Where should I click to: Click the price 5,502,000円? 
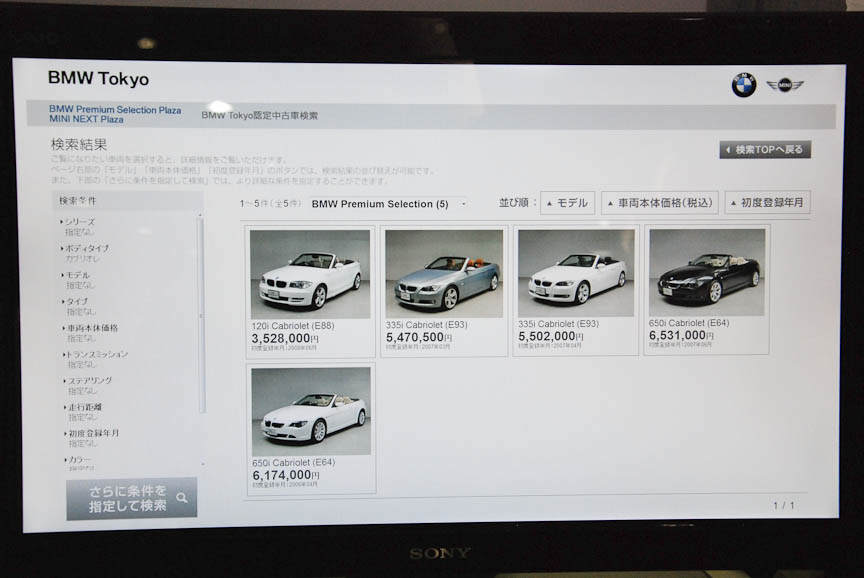(x=550, y=336)
